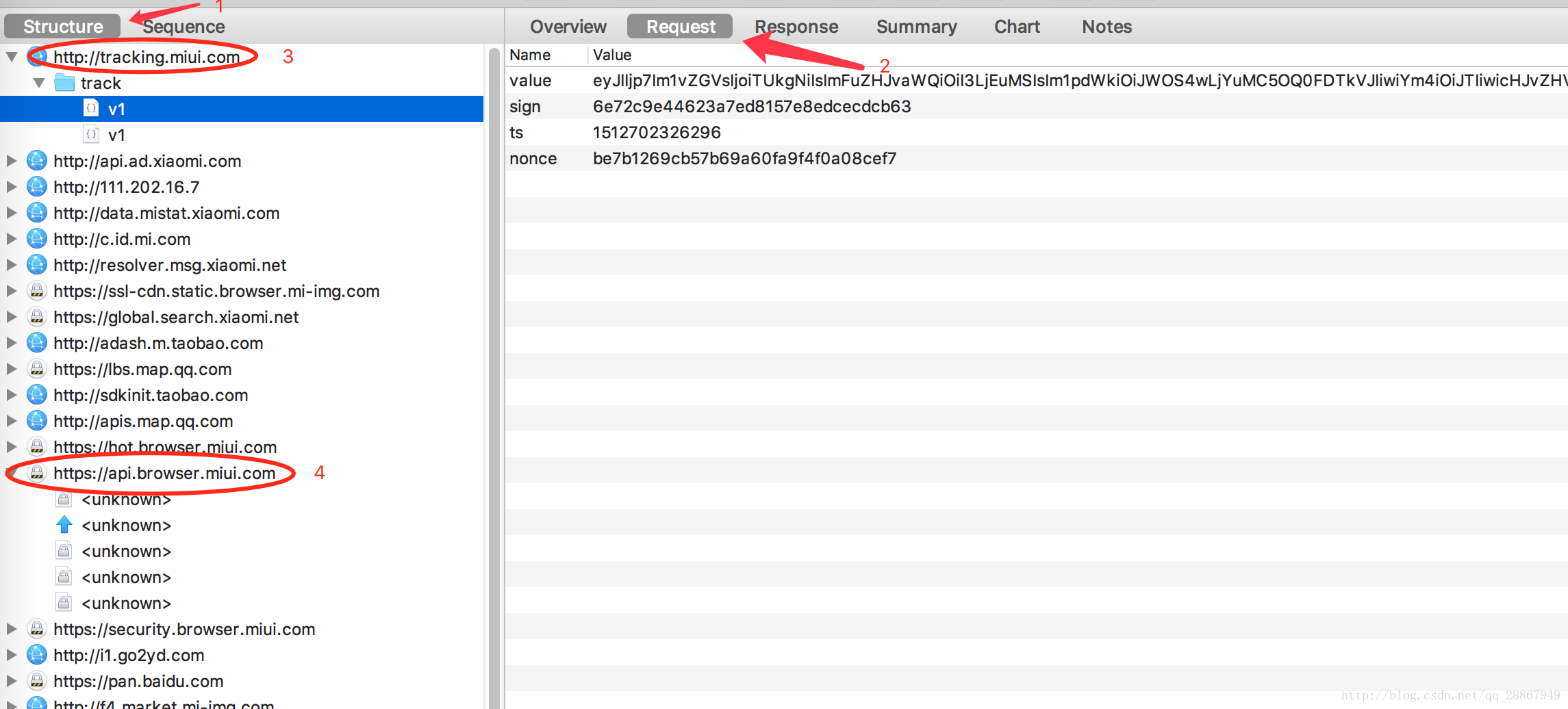This screenshot has height=709, width=1568.
Task: Click globe icon of resolver.msg.xiaomi.net
Action: pyautogui.click(x=37, y=265)
